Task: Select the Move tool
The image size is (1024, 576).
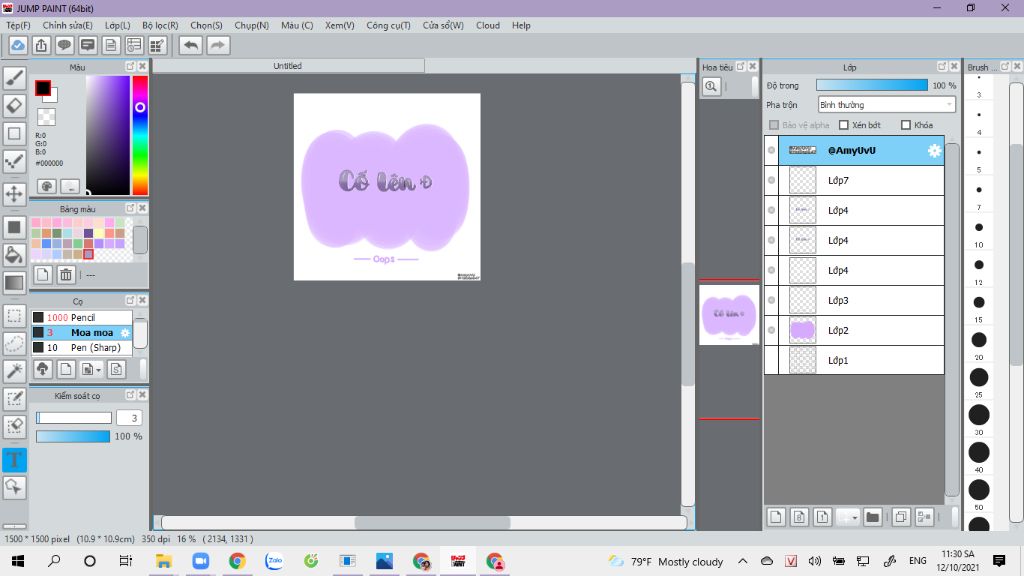Action: [14, 194]
